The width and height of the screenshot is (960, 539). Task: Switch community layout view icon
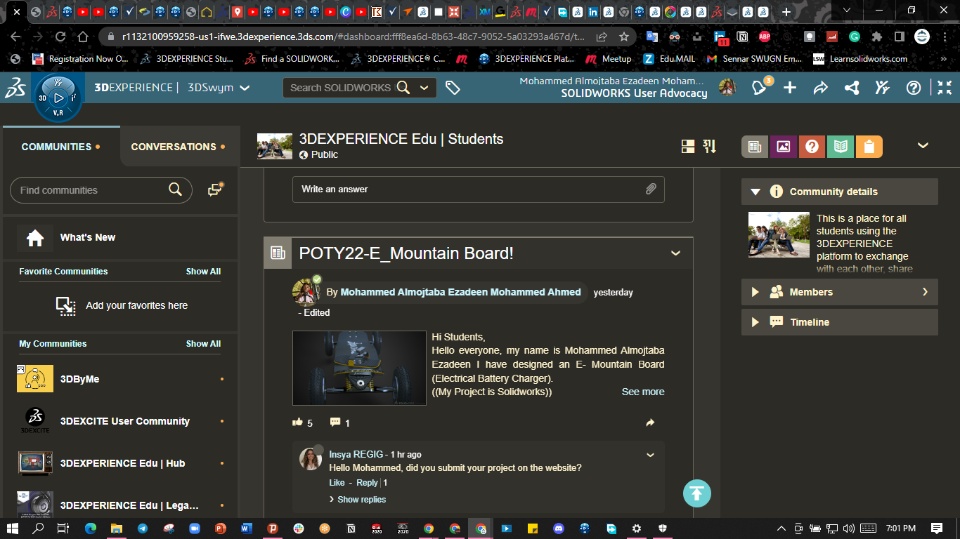click(688, 146)
